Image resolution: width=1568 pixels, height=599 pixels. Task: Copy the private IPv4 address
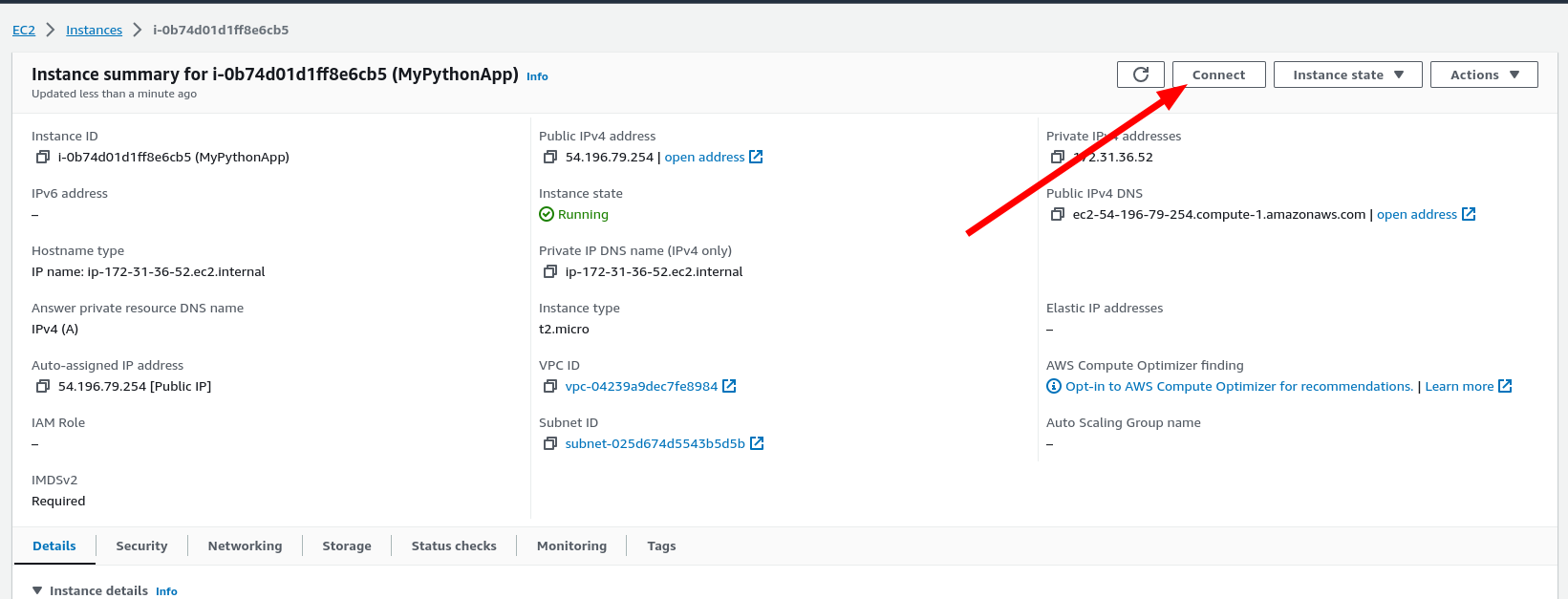(1057, 157)
